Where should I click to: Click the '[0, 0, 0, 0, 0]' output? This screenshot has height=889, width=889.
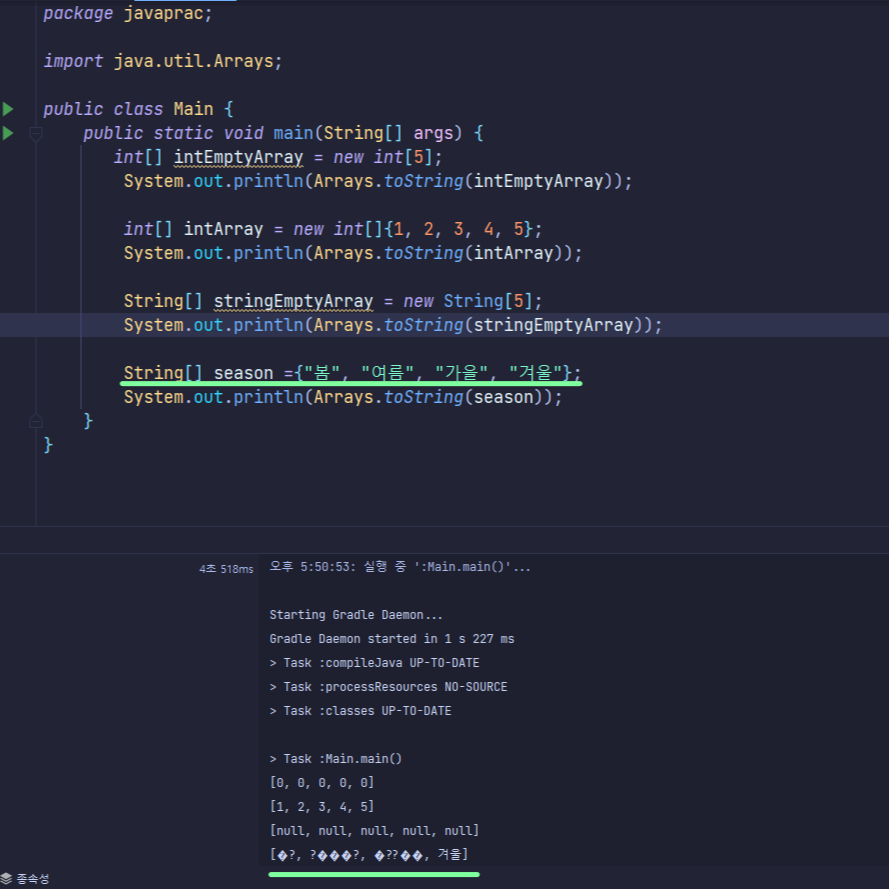pyautogui.click(x=322, y=783)
